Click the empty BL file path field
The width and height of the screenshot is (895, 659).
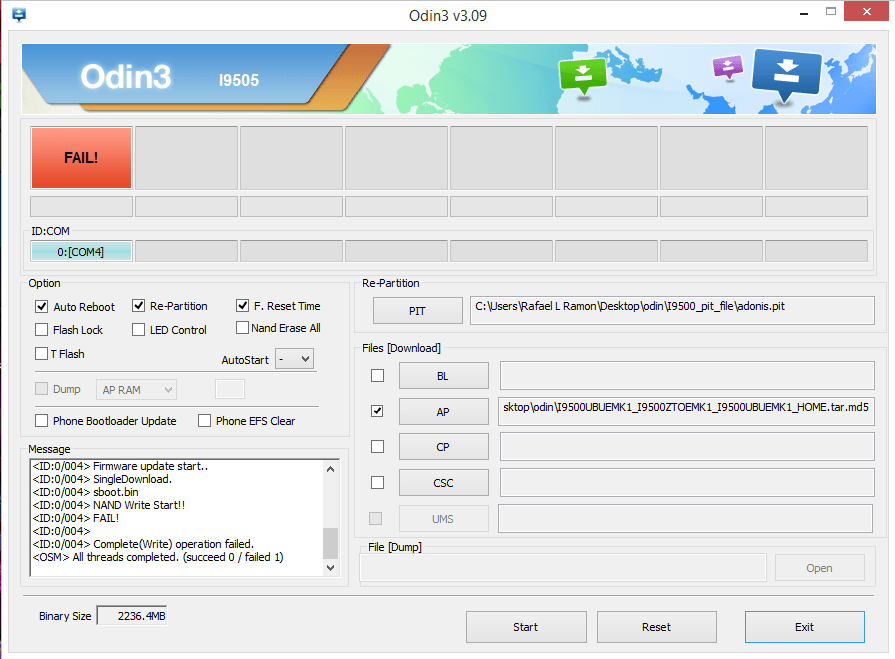687,375
